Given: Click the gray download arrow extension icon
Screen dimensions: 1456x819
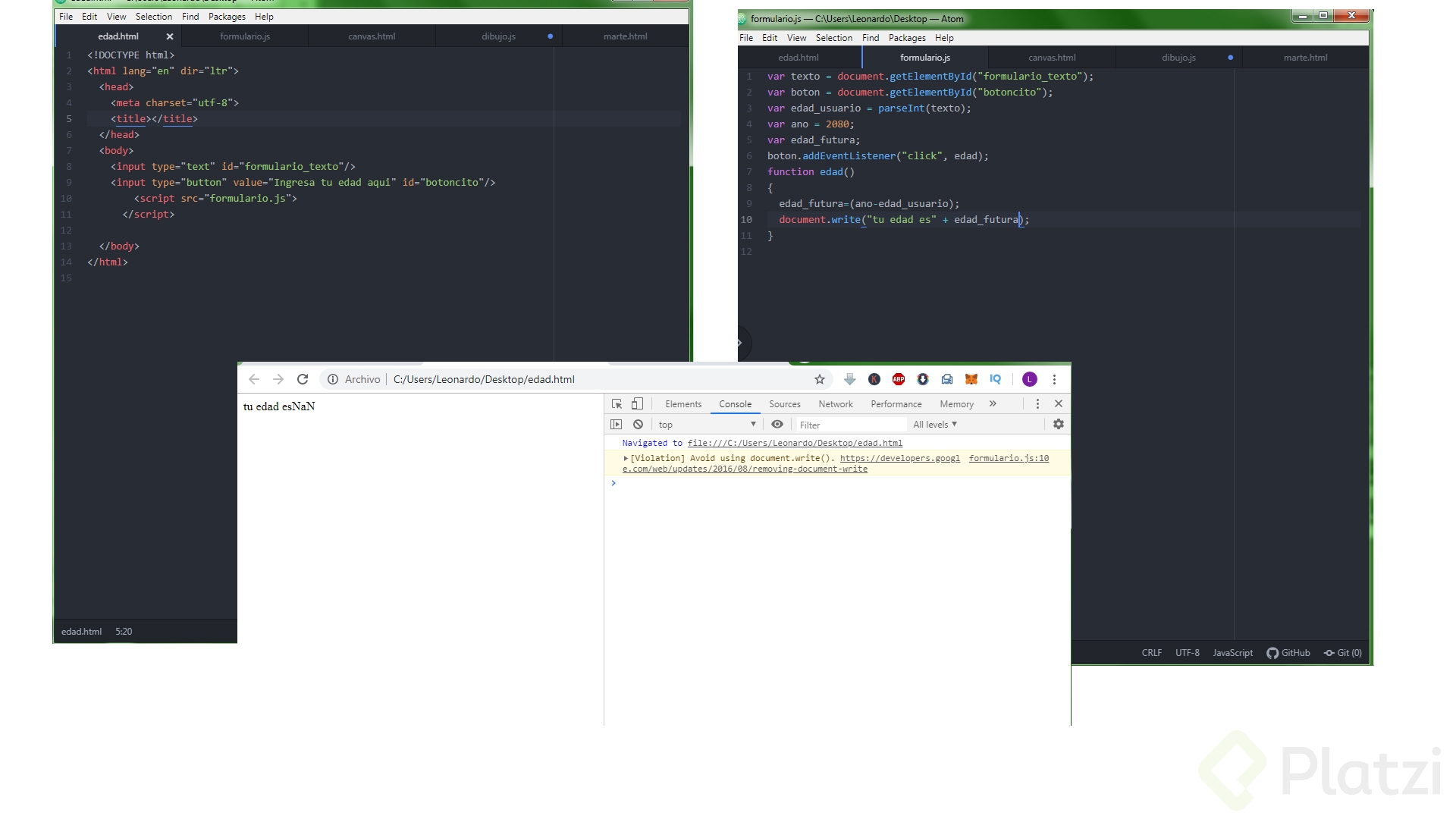Looking at the screenshot, I should (850, 379).
